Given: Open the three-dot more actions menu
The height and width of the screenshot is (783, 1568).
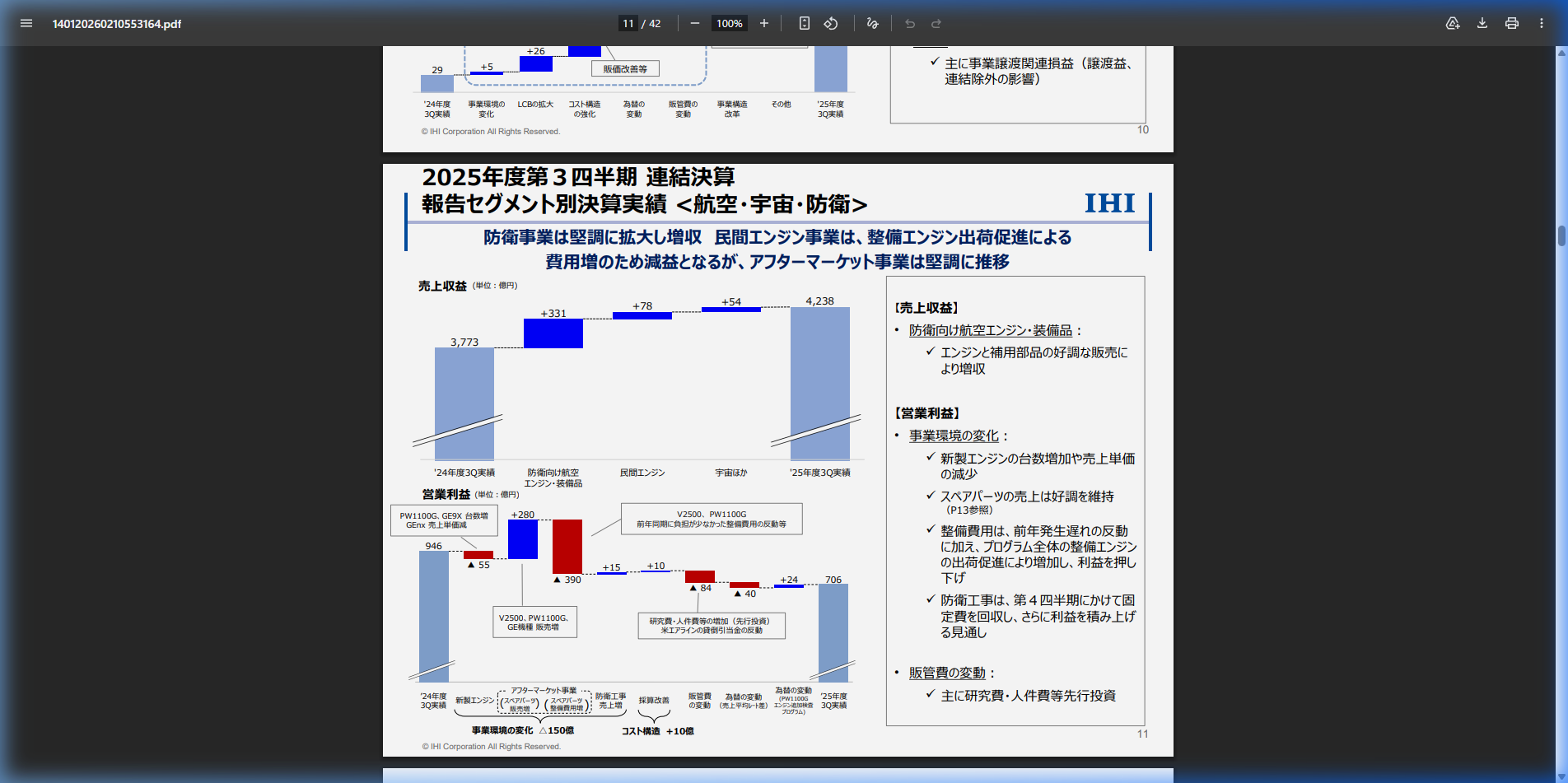Looking at the screenshot, I should [x=1542, y=23].
